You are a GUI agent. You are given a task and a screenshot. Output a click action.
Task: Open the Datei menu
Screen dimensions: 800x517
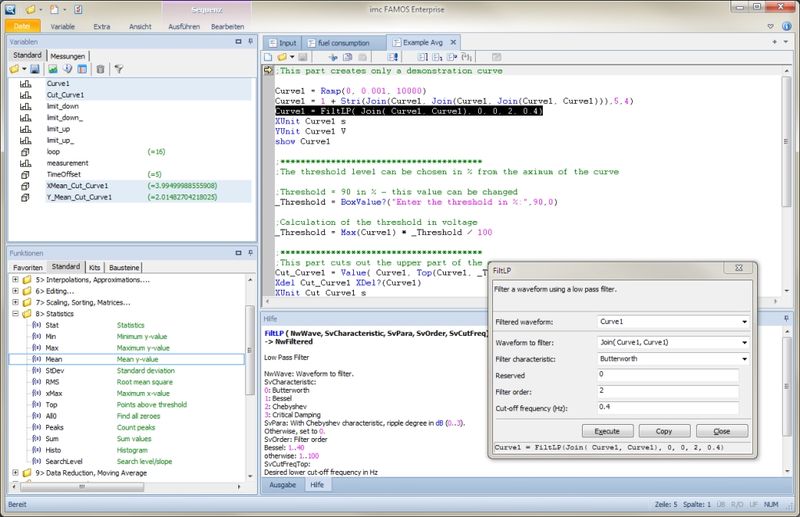(x=21, y=26)
